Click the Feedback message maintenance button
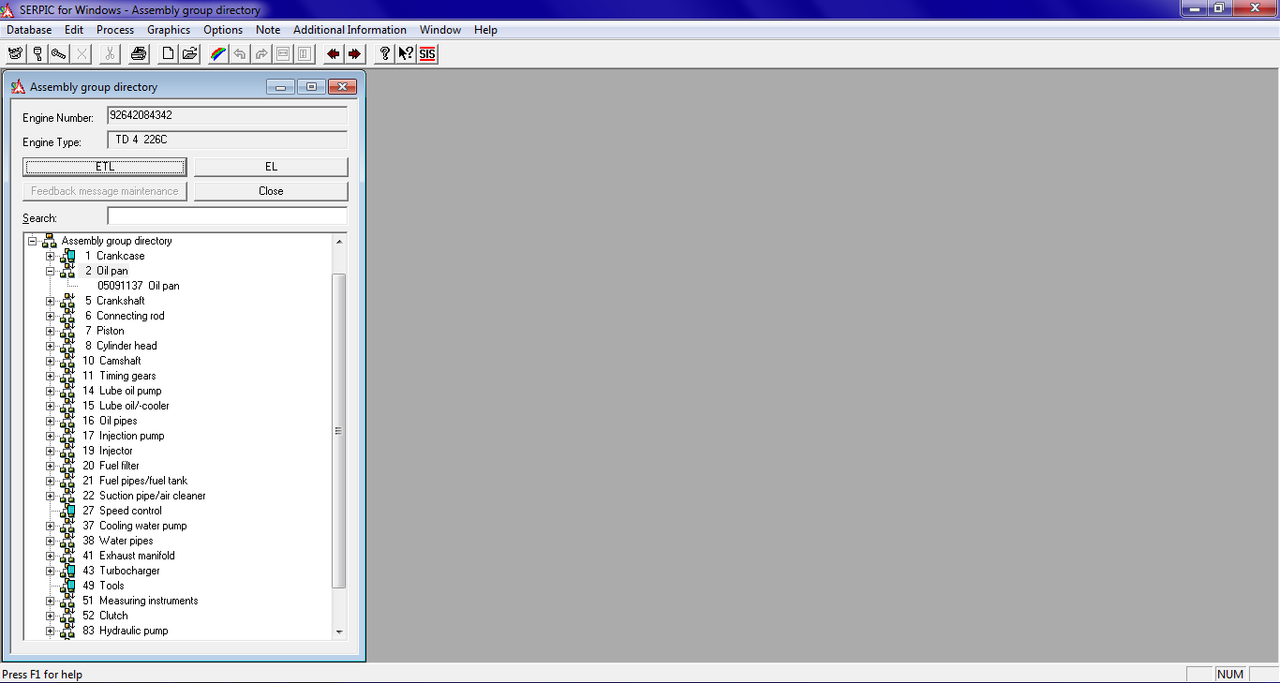 (105, 191)
